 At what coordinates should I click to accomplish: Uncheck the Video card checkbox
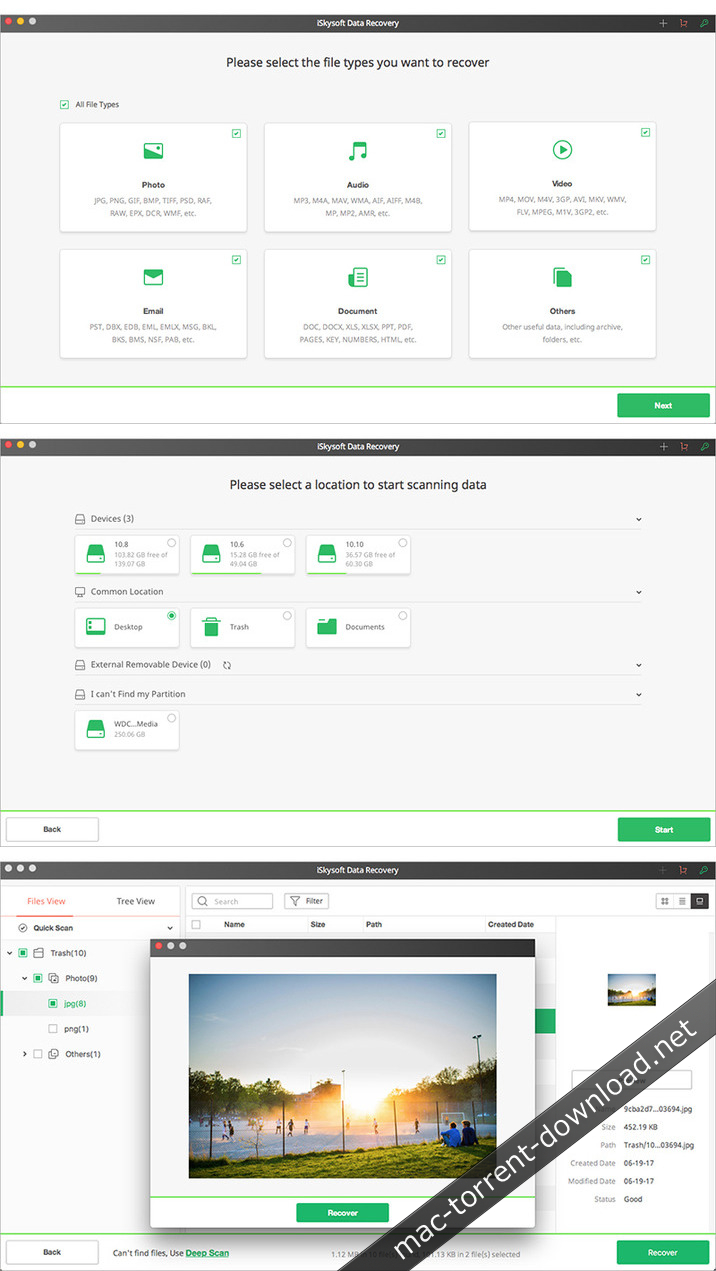[646, 132]
